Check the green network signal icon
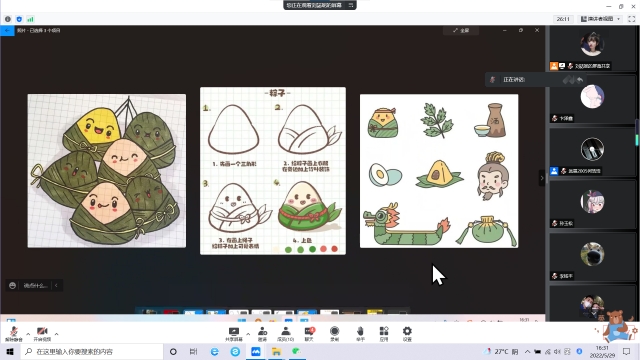Viewport: 640px width, 360px height. [x=31, y=19]
